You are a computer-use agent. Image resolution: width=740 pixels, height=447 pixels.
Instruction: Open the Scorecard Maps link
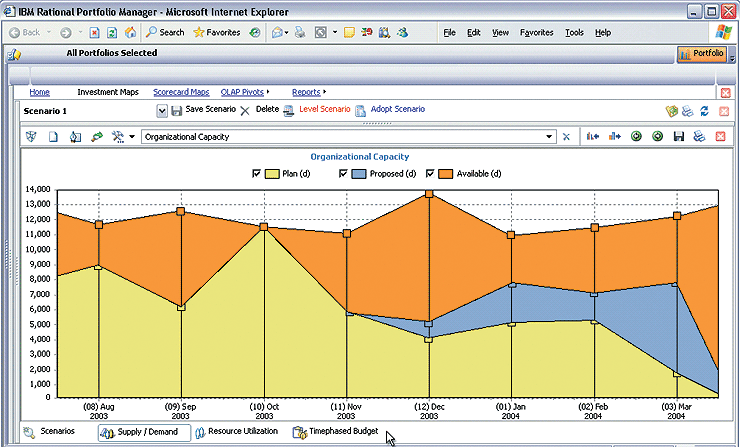[181, 92]
